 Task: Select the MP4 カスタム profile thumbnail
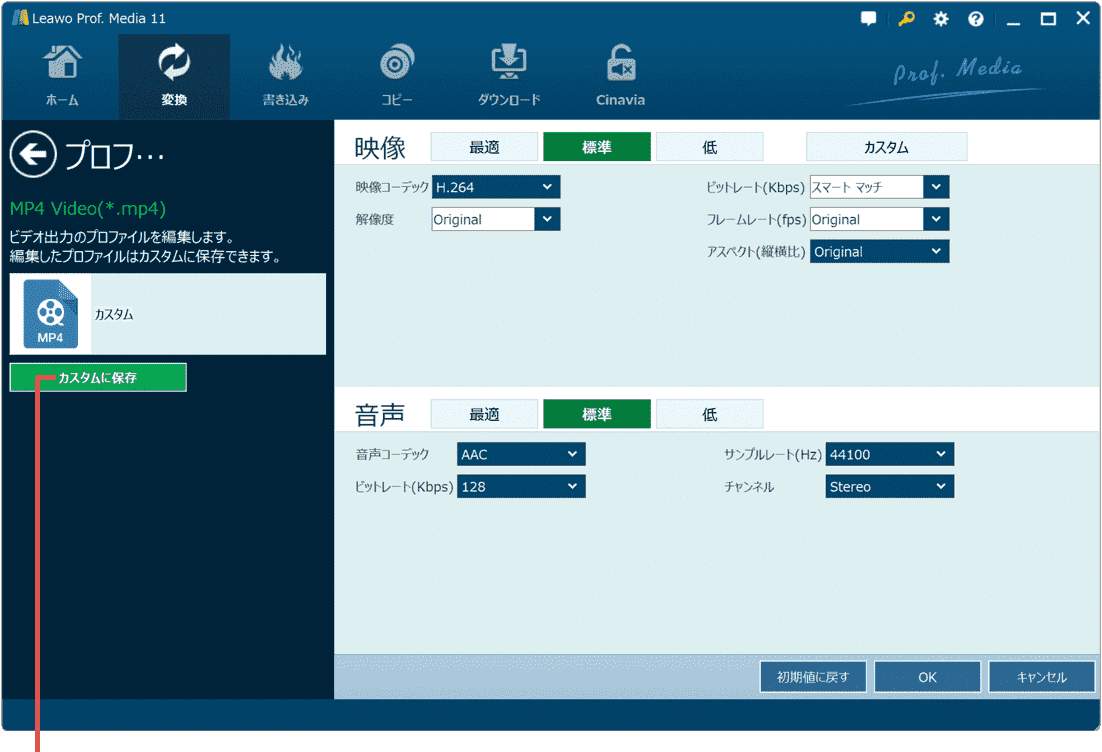(50, 314)
